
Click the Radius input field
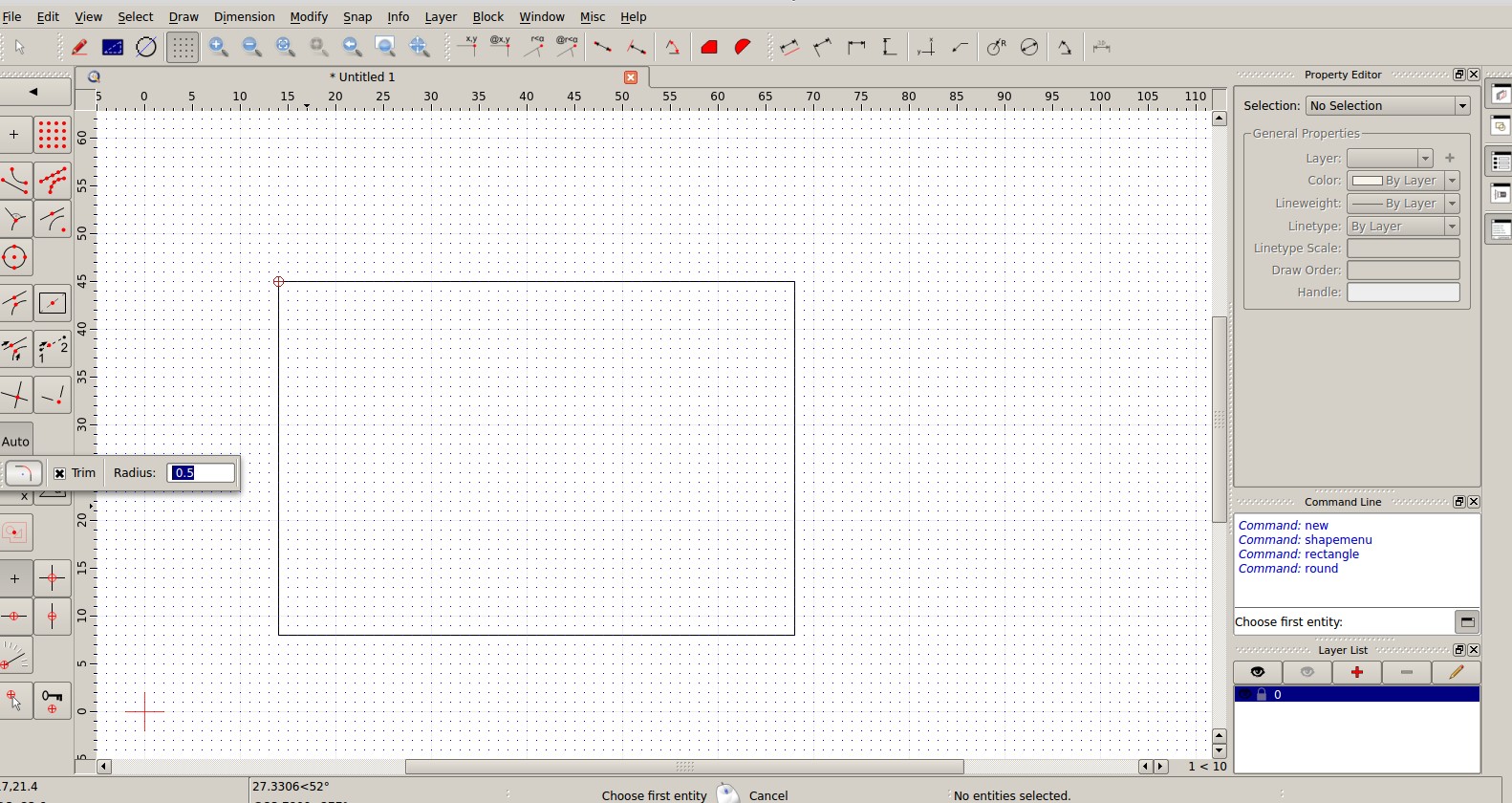201,473
